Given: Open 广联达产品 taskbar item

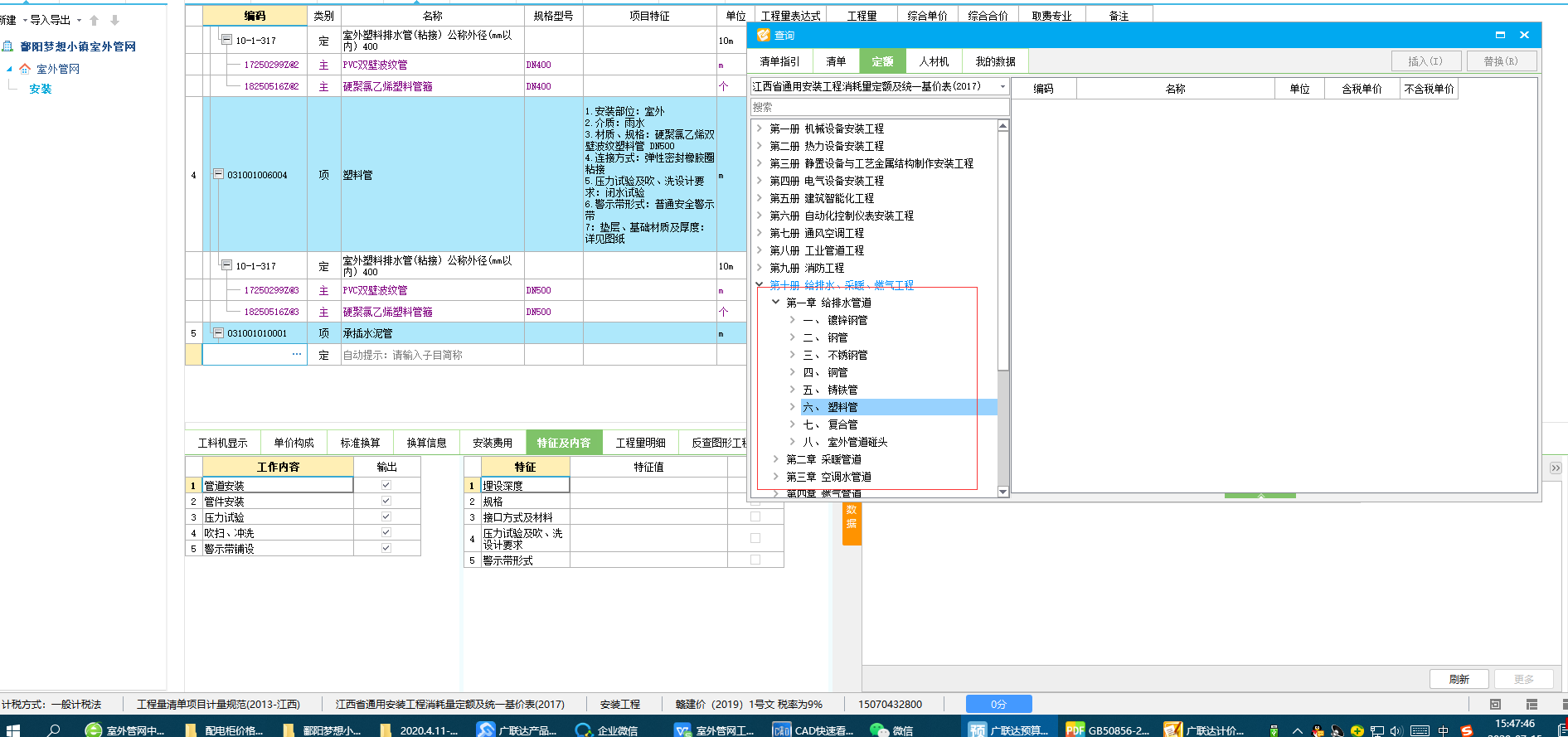Looking at the screenshot, I should click(517, 730).
